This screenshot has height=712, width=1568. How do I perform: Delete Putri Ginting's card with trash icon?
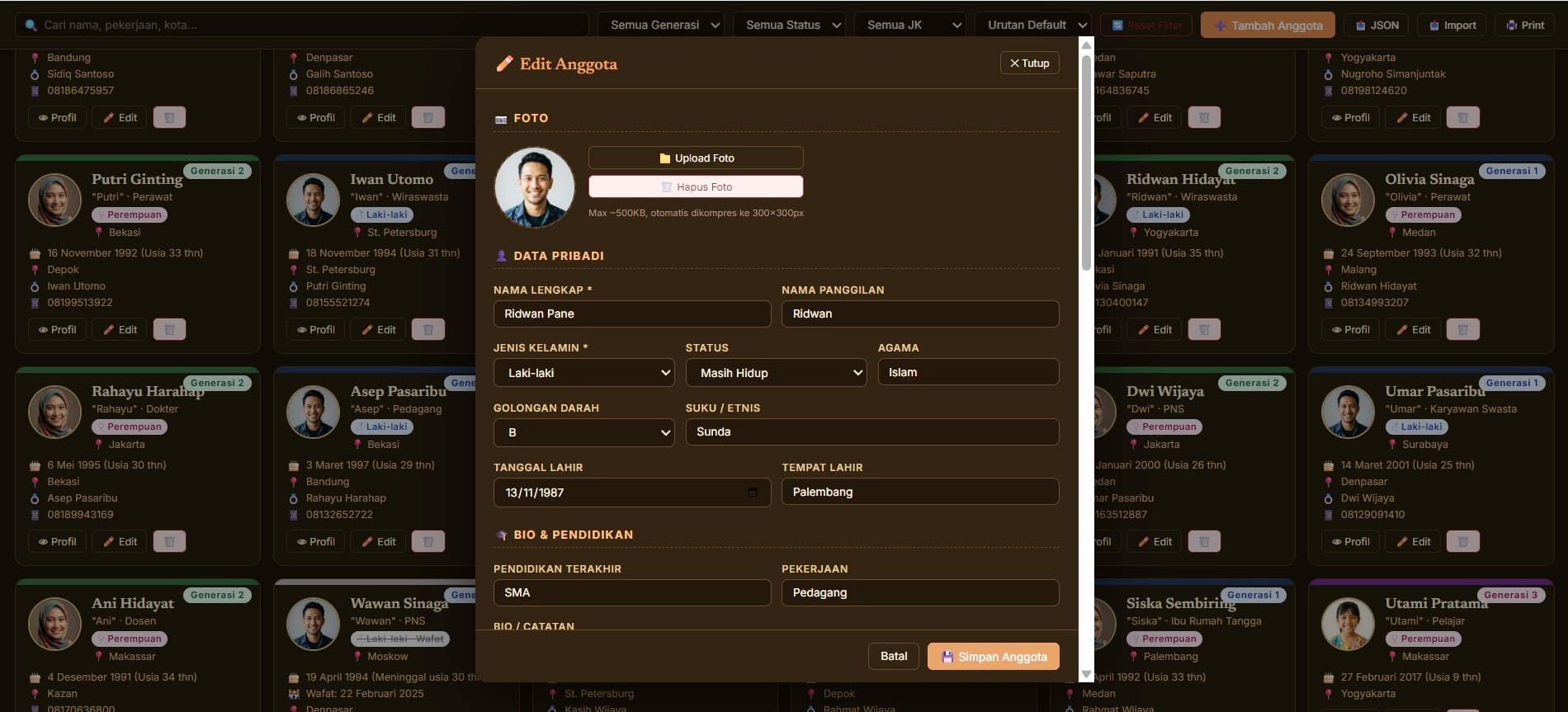tap(169, 329)
